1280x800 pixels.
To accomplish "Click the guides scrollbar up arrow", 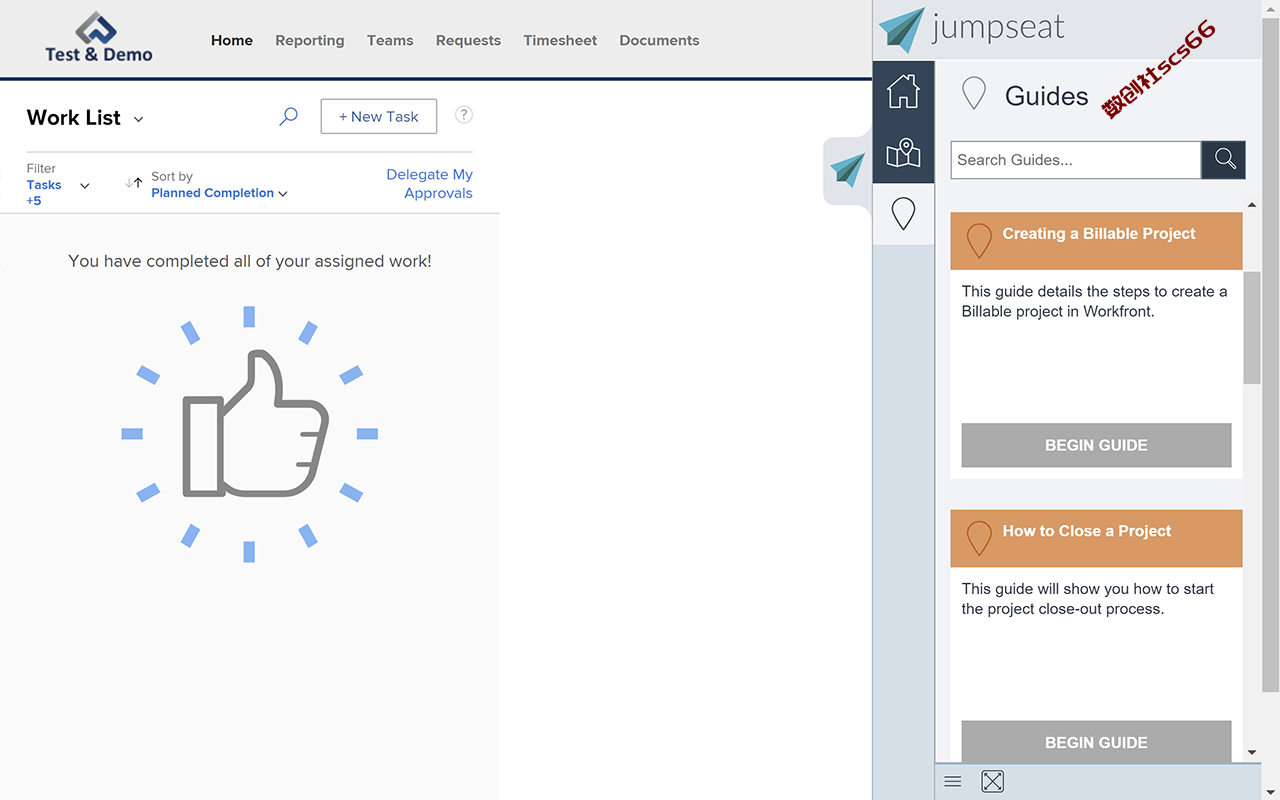I will click(1252, 205).
